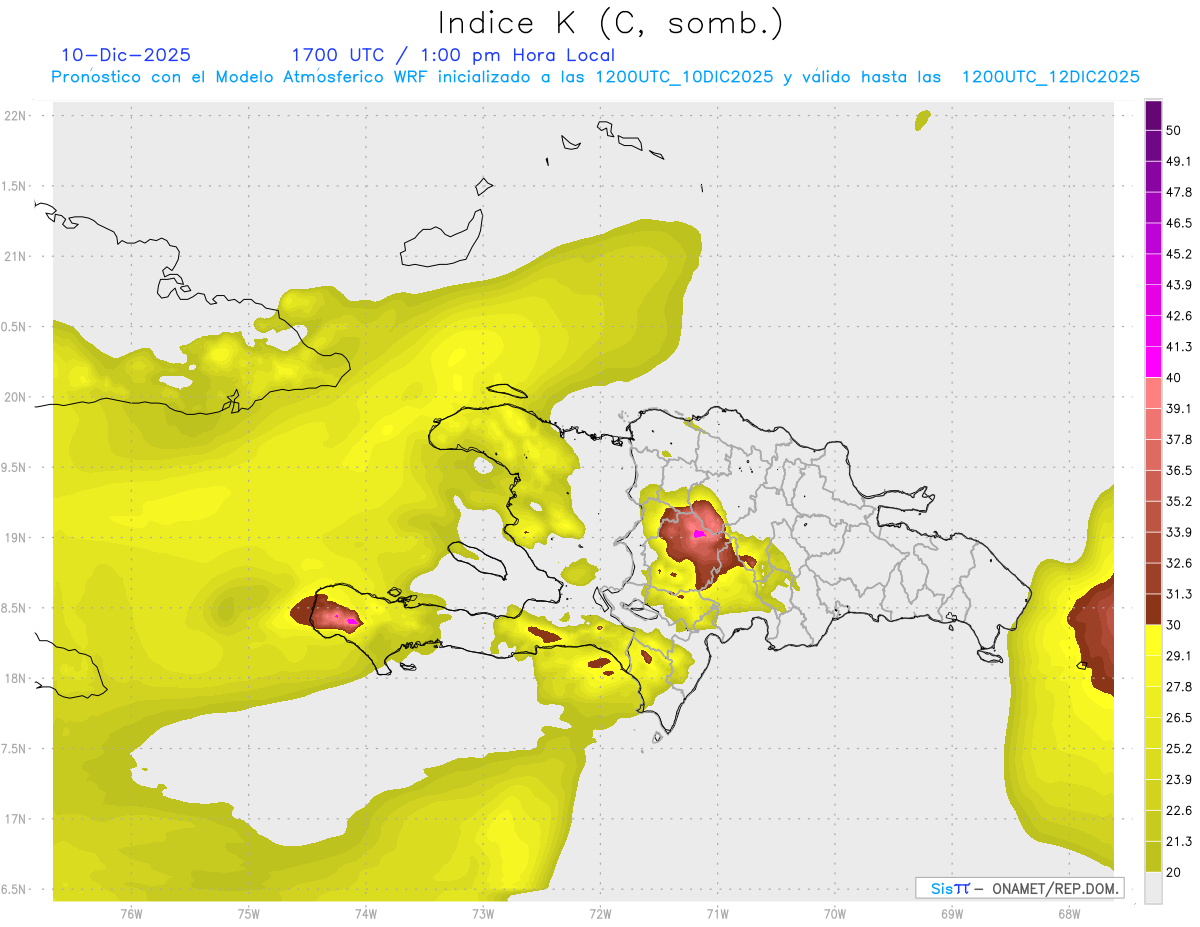Click the "75W" longitude label

tap(248, 914)
